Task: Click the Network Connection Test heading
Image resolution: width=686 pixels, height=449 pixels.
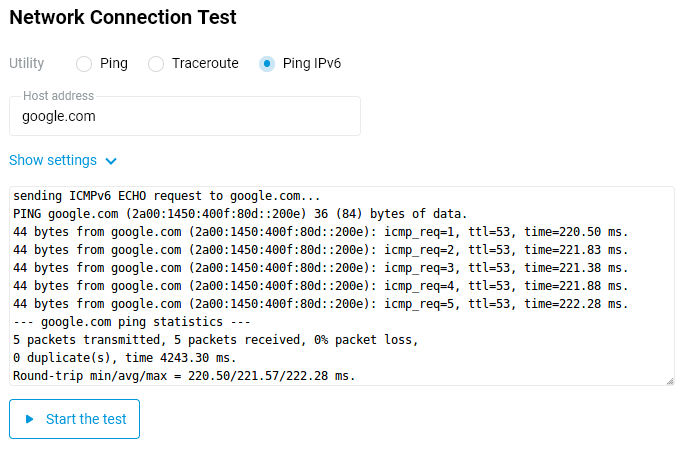Action: tap(123, 16)
